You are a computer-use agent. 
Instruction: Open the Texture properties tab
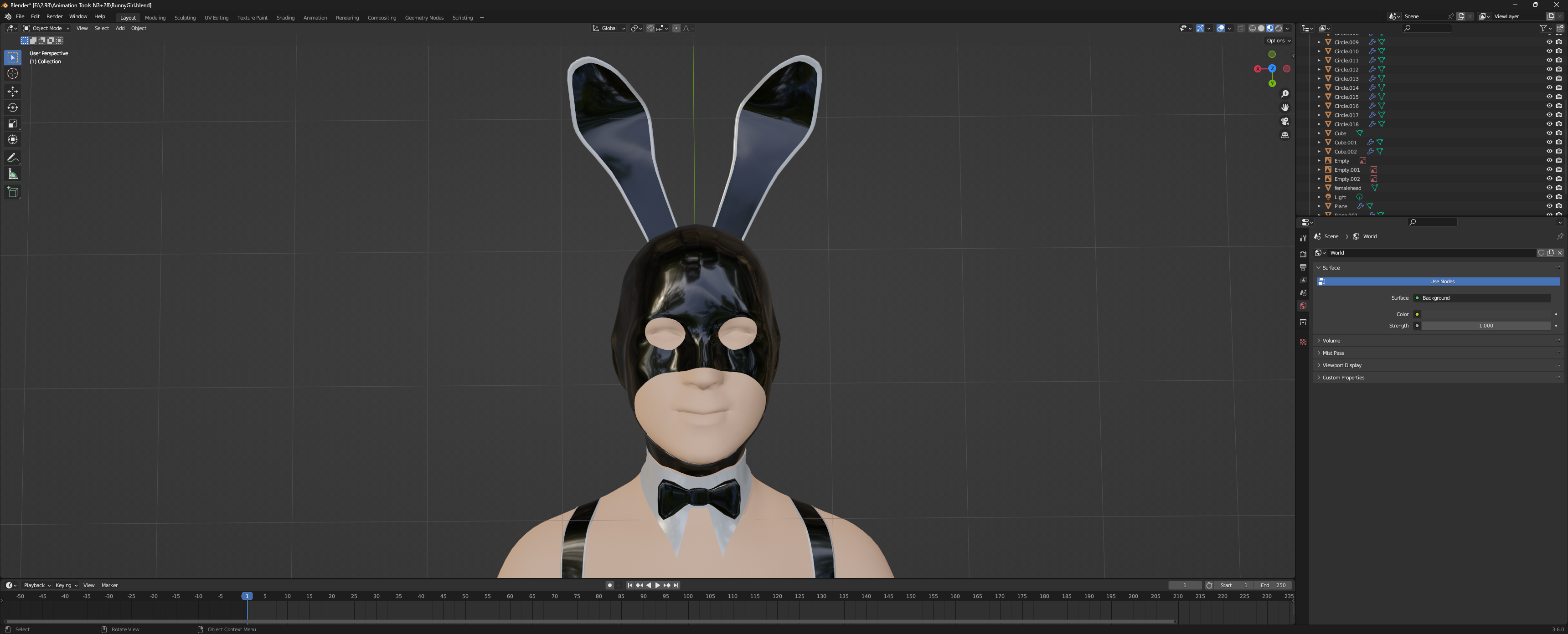pyautogui.click(x=1303, y=342)
